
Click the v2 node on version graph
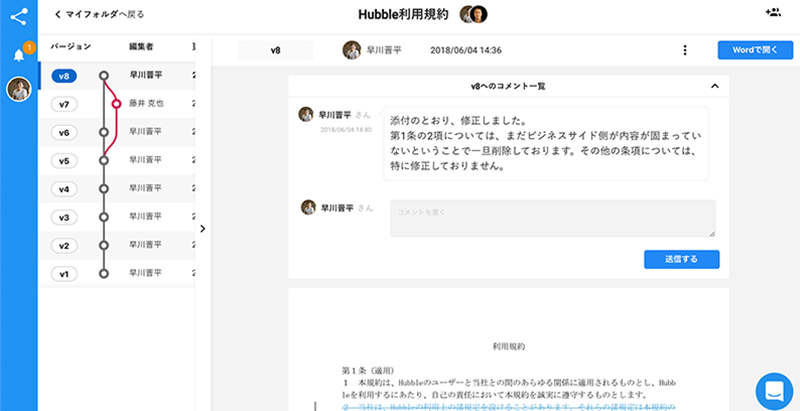tap(104, 245)
